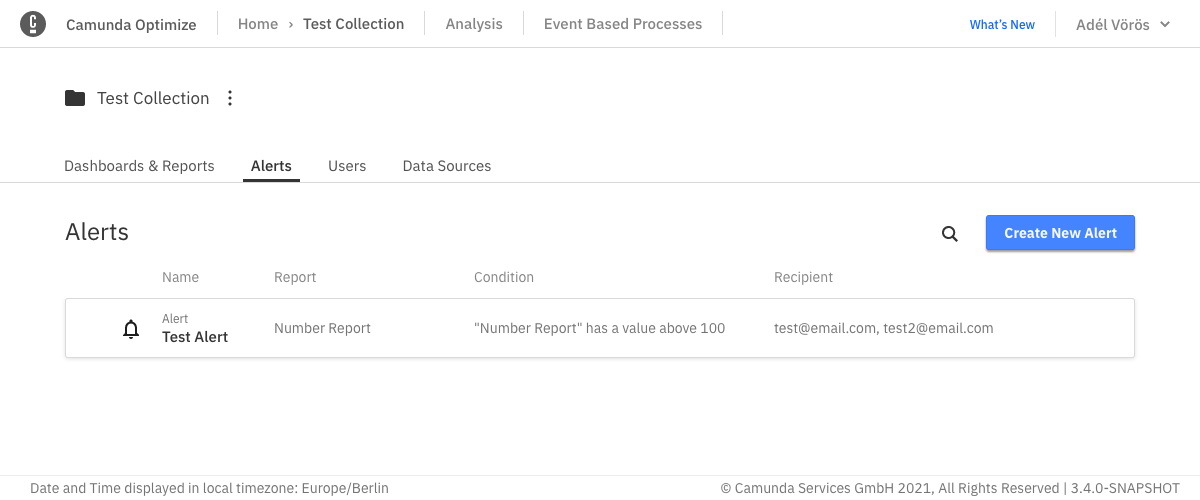Click the bell icon on Test Alert
Image resolution: width=1200 pixels, height=500 pixels.
pyautogui.click(x=131, y=329)
